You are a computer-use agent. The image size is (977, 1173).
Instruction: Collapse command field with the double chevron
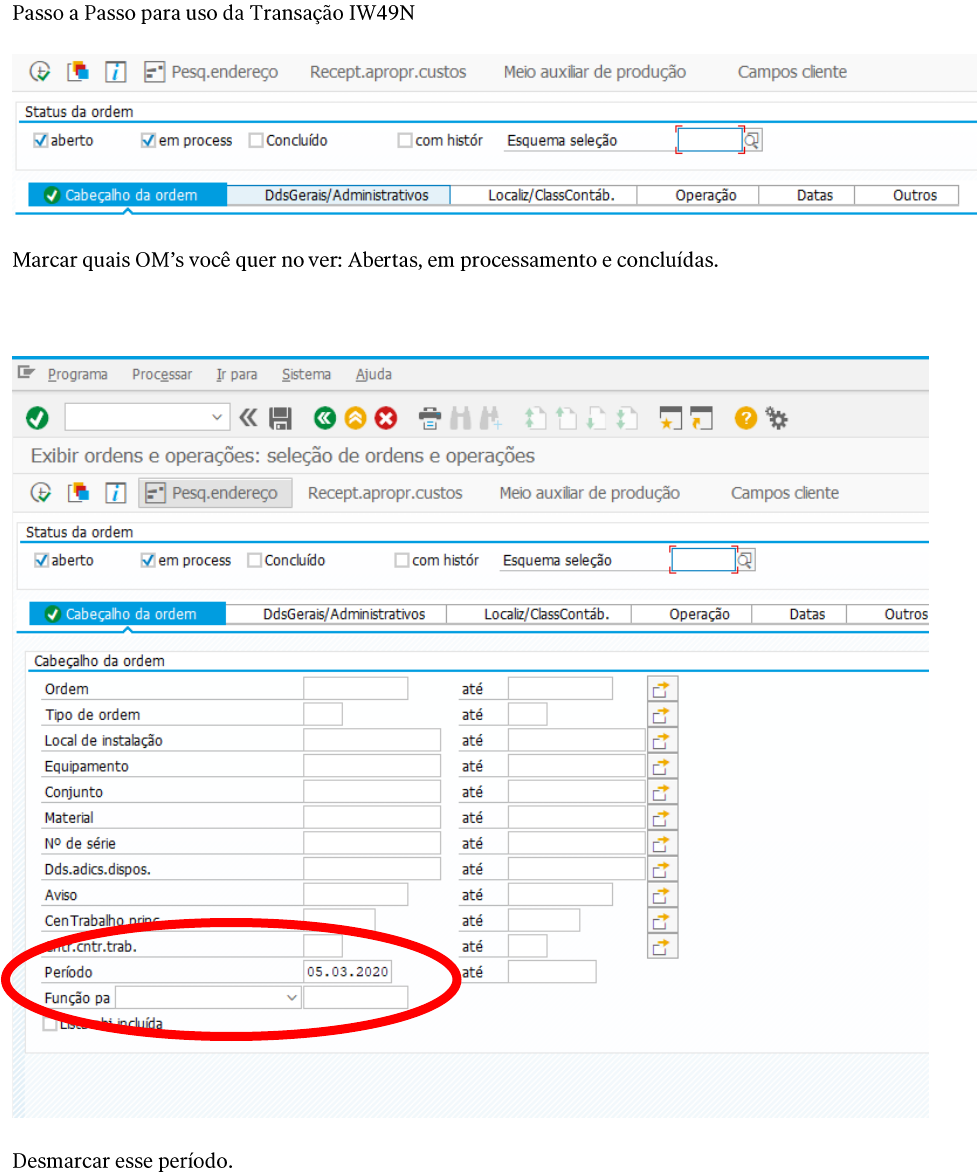pyautogui.click(x=249, y=418)
